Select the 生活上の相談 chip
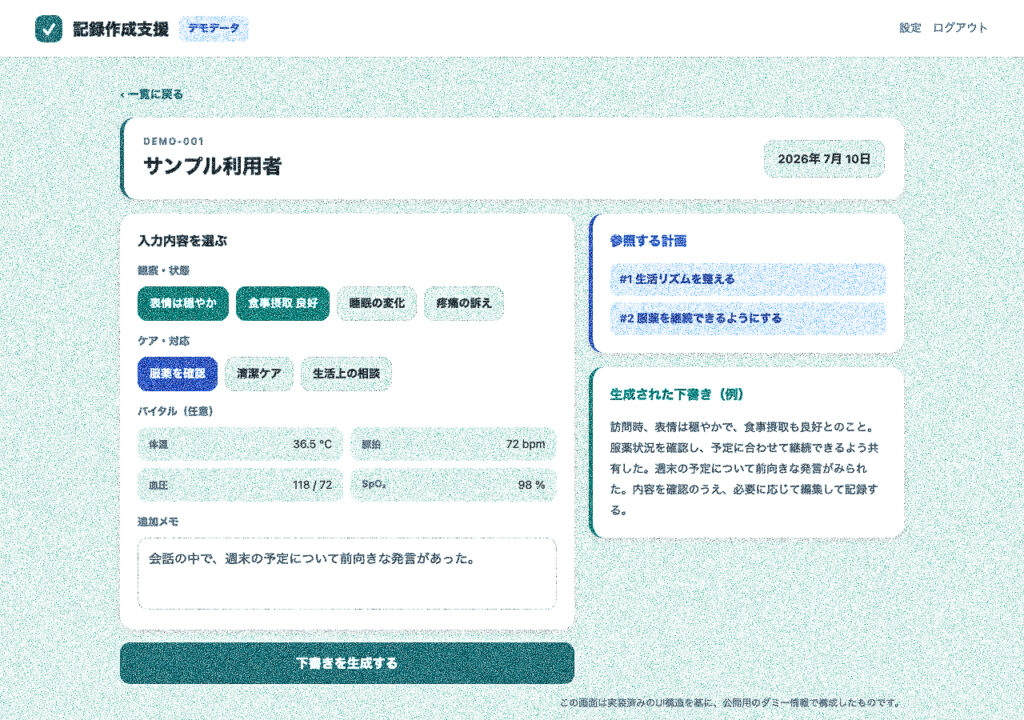 point(346,374)
